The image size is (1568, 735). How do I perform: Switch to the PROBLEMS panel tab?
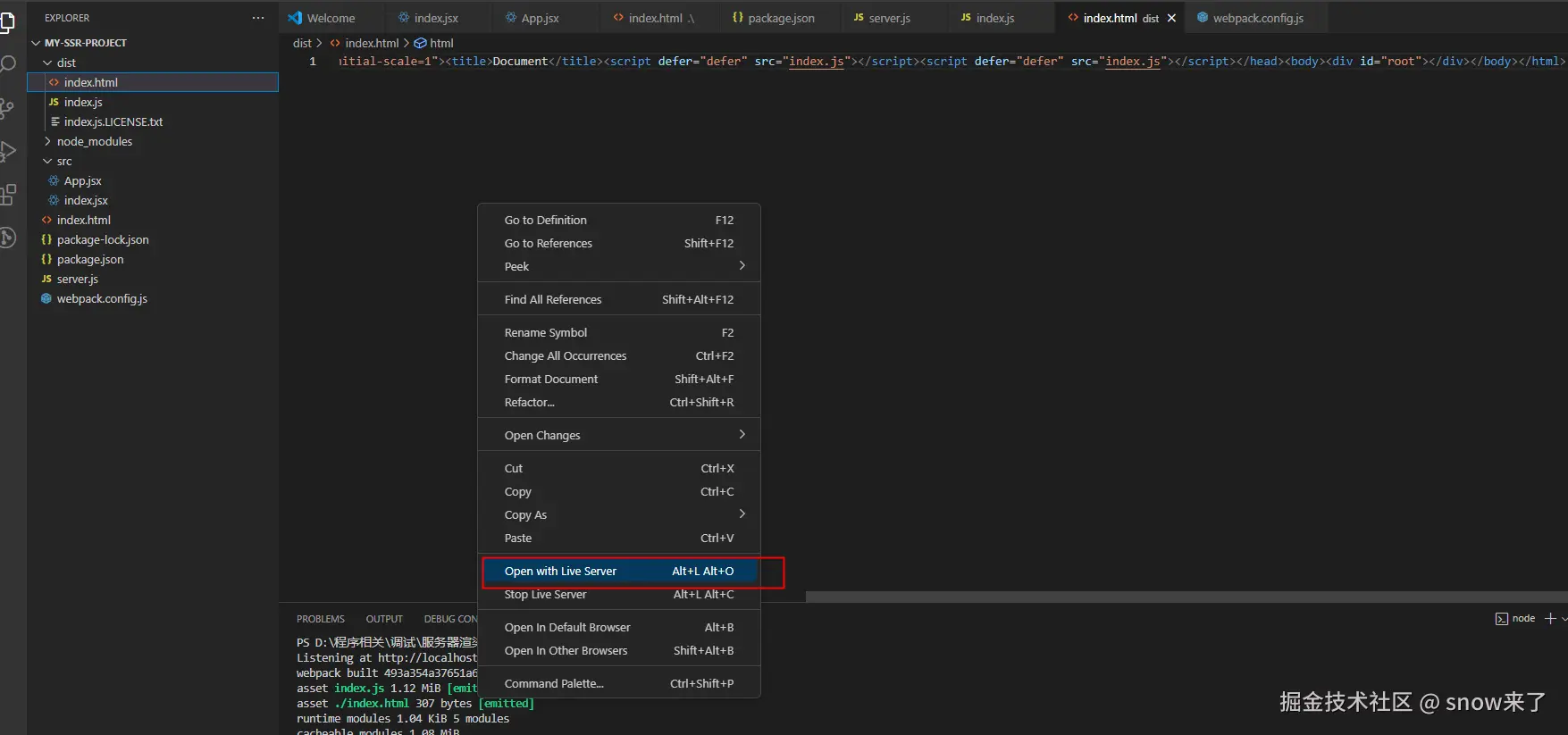pyautogui.click(x=320, y=619)
